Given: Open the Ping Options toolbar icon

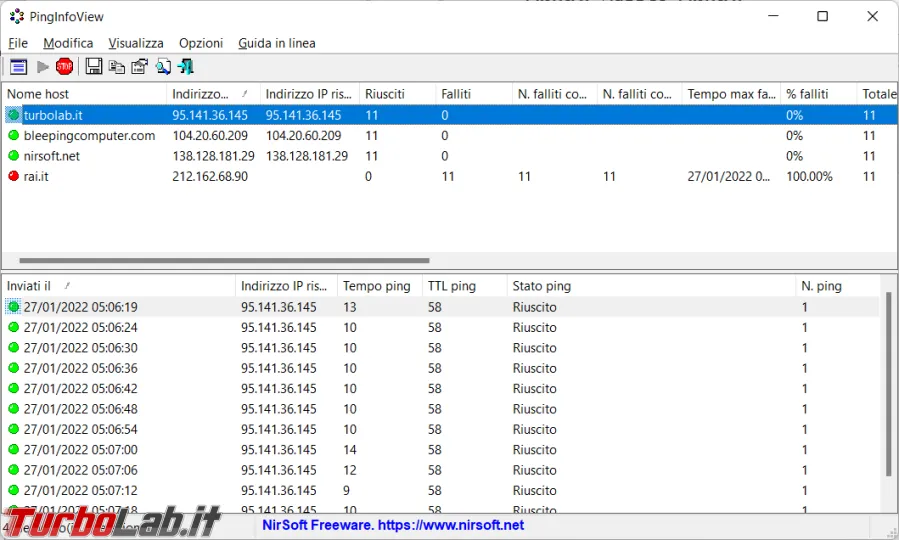Looking at the screenshot, I should 18,67.
